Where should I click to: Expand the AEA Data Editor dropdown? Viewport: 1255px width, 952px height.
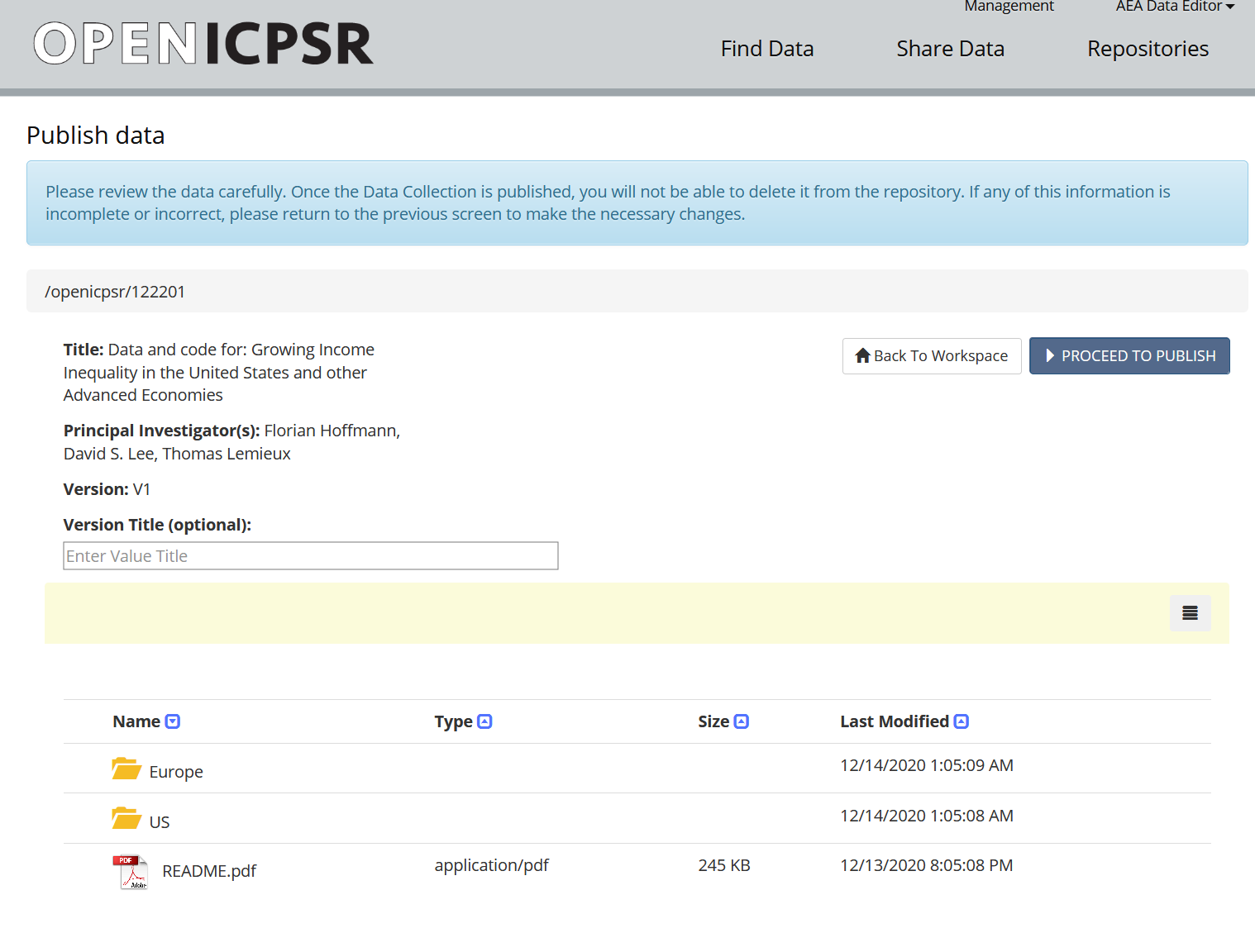[1175, 7]
